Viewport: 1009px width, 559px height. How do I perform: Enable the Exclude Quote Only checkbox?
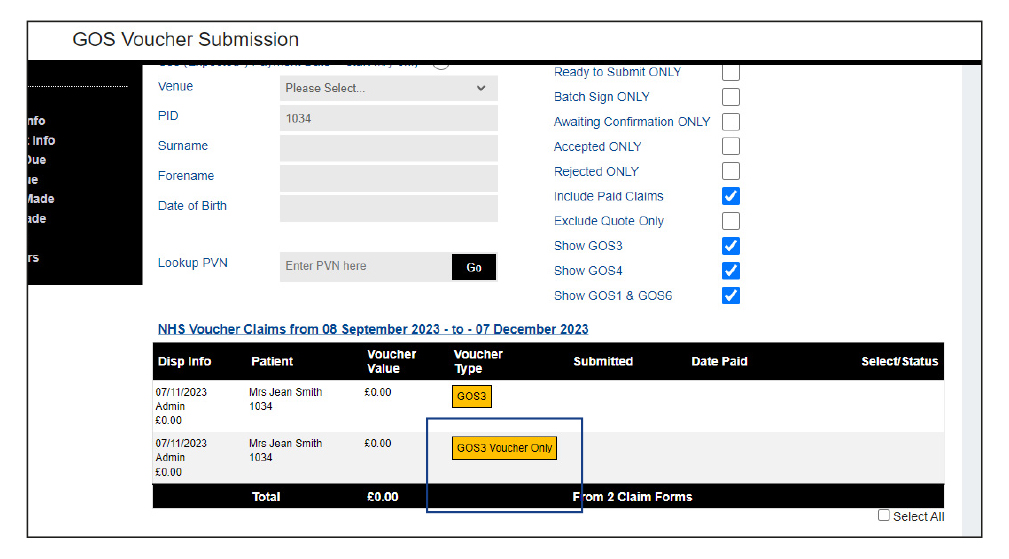(731, 221)
